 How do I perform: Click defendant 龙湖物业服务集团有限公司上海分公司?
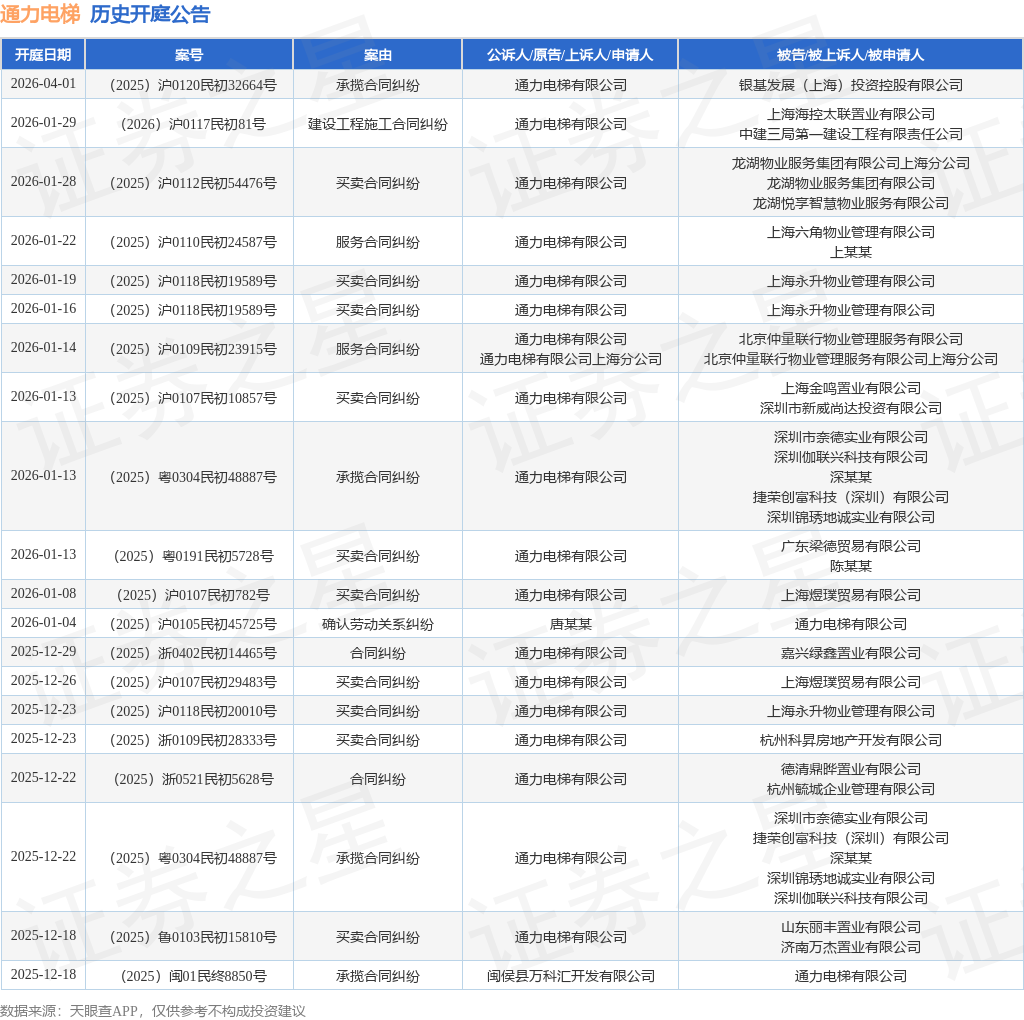tap(850, 163)
